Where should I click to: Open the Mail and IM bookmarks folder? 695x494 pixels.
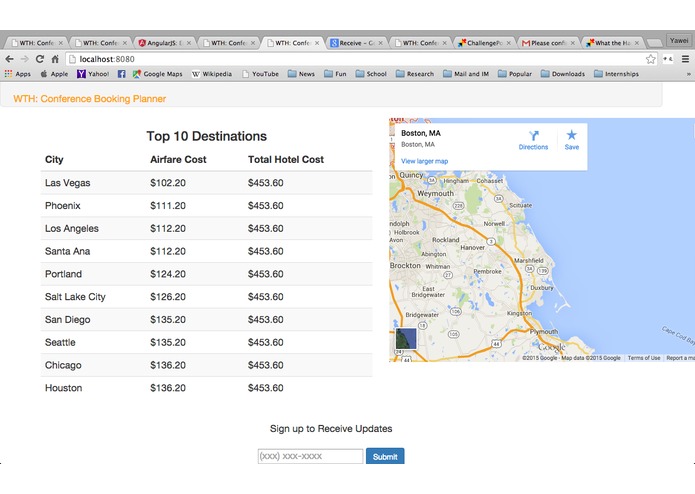tap(466, 74)
